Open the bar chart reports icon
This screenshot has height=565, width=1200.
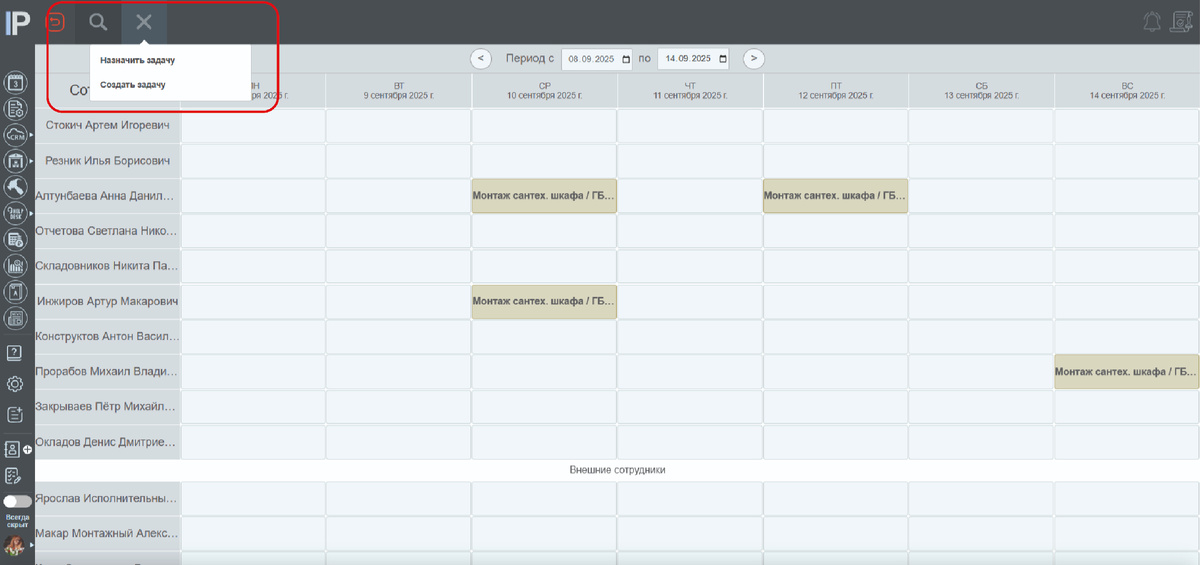pos(16,265)
